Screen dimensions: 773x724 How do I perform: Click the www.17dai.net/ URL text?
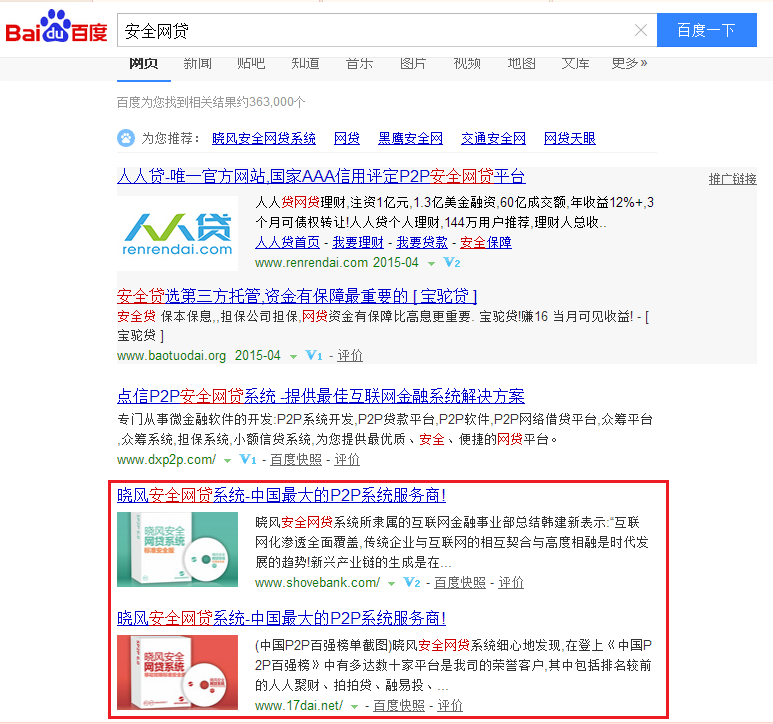299,706
